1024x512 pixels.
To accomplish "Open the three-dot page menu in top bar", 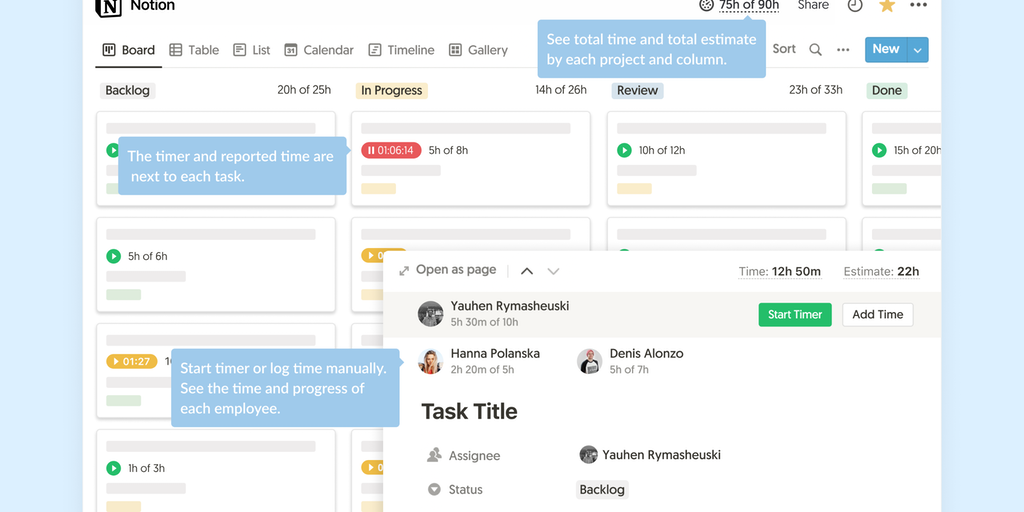I will tap(918, 5).
